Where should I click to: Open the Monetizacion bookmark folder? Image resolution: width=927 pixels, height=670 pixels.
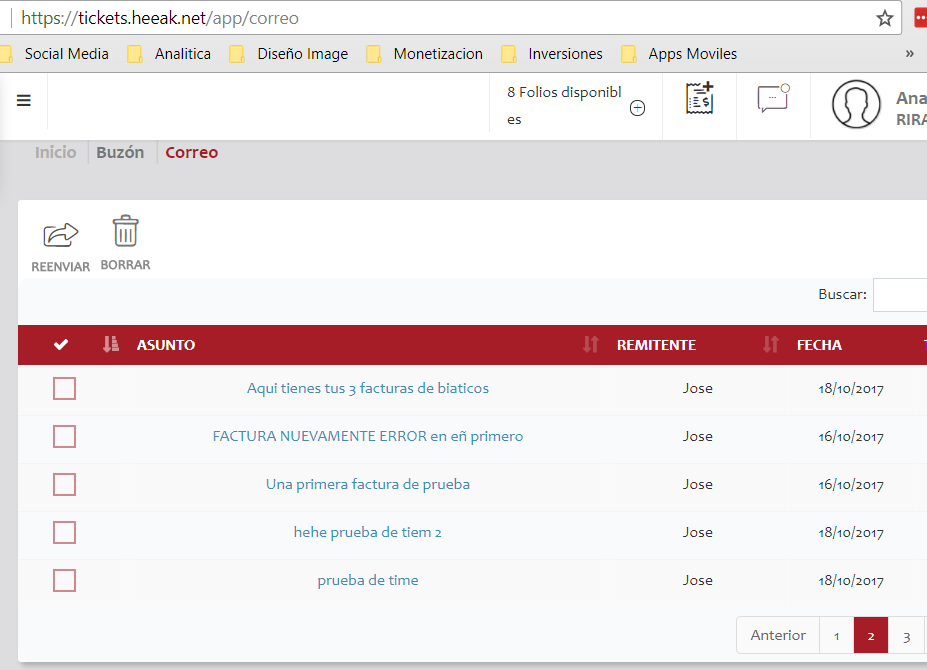(x=425, y=54)
